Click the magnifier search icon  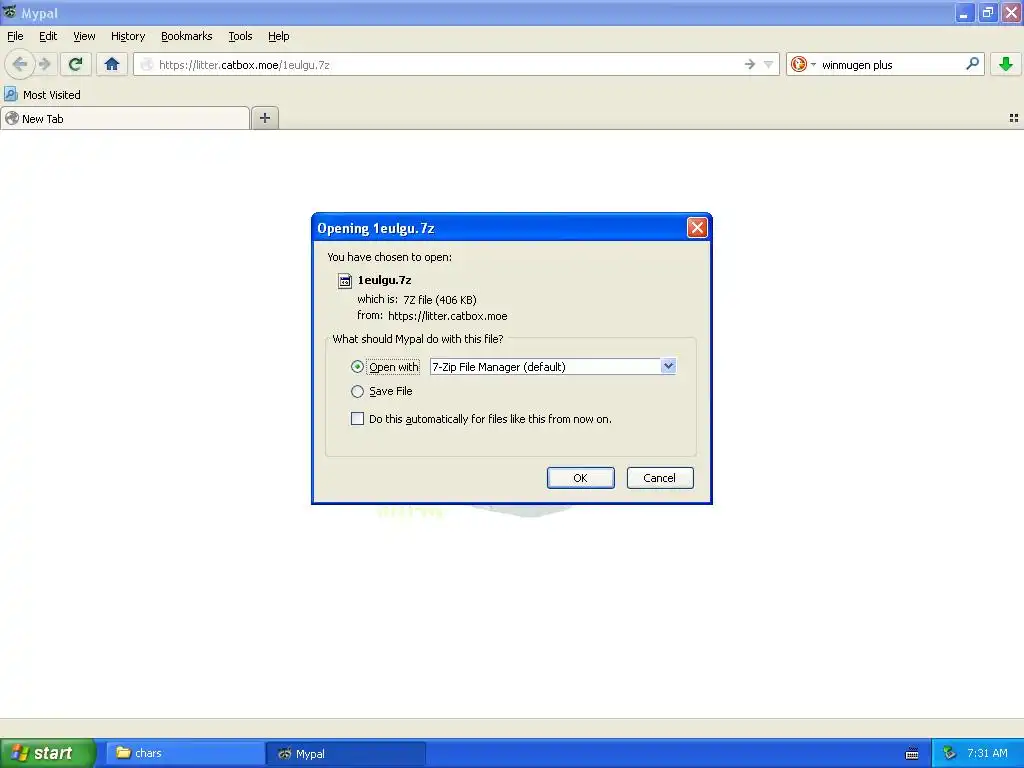(972, 63)
